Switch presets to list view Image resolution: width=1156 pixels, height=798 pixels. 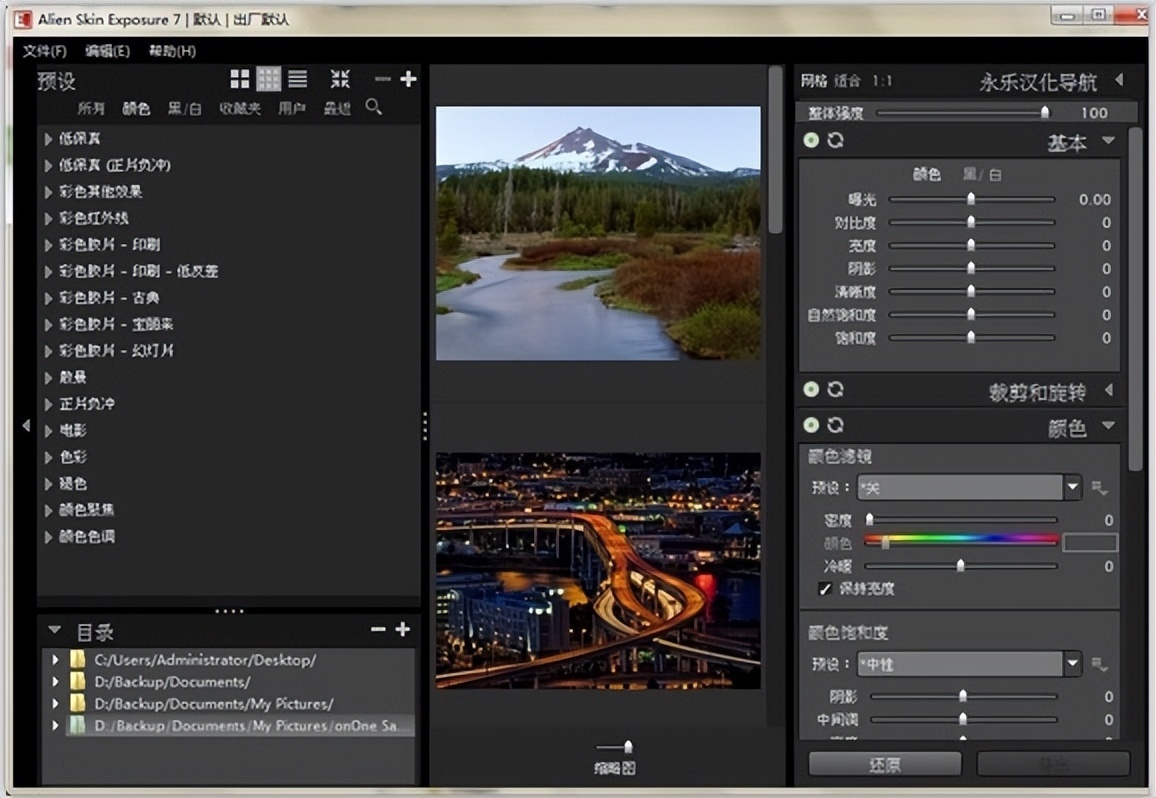pos(297,79)
